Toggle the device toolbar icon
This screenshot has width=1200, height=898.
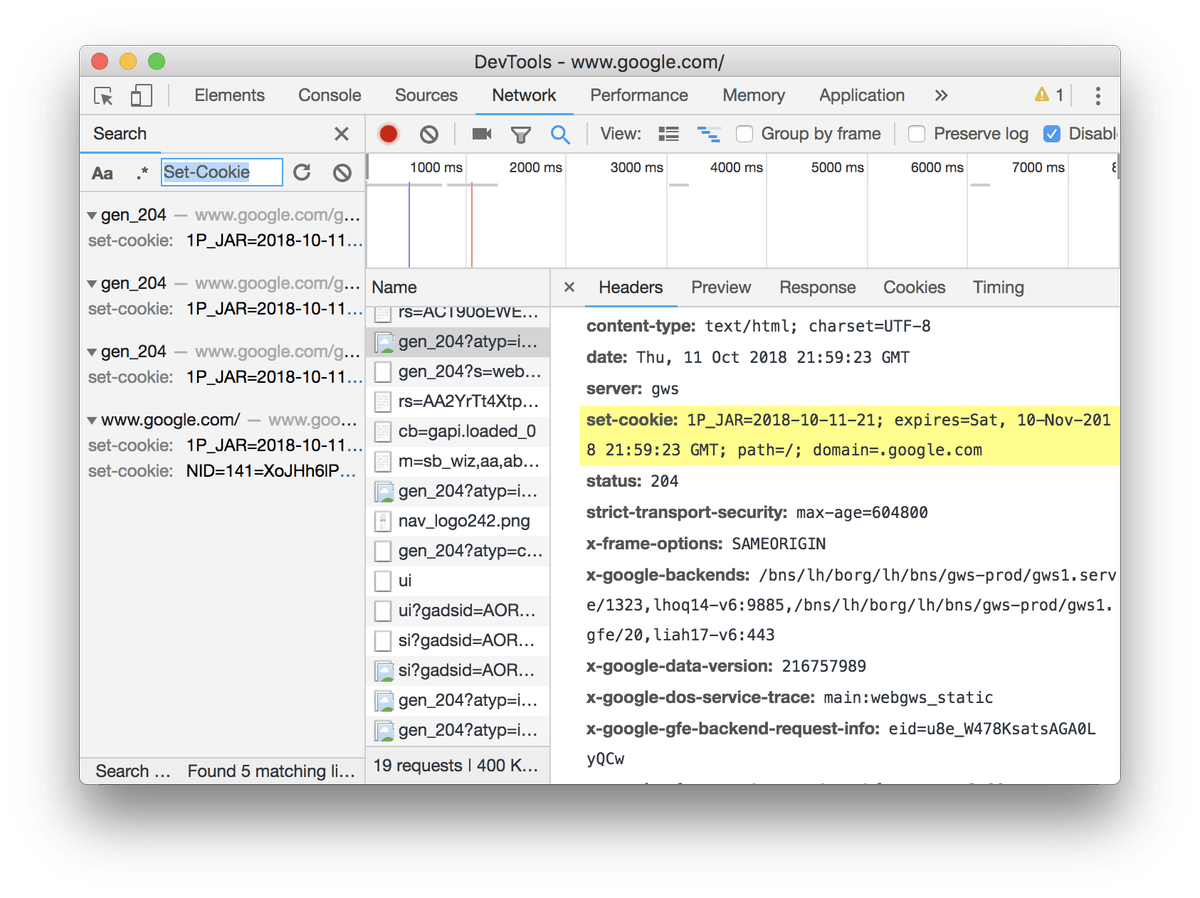pos(141,96)
